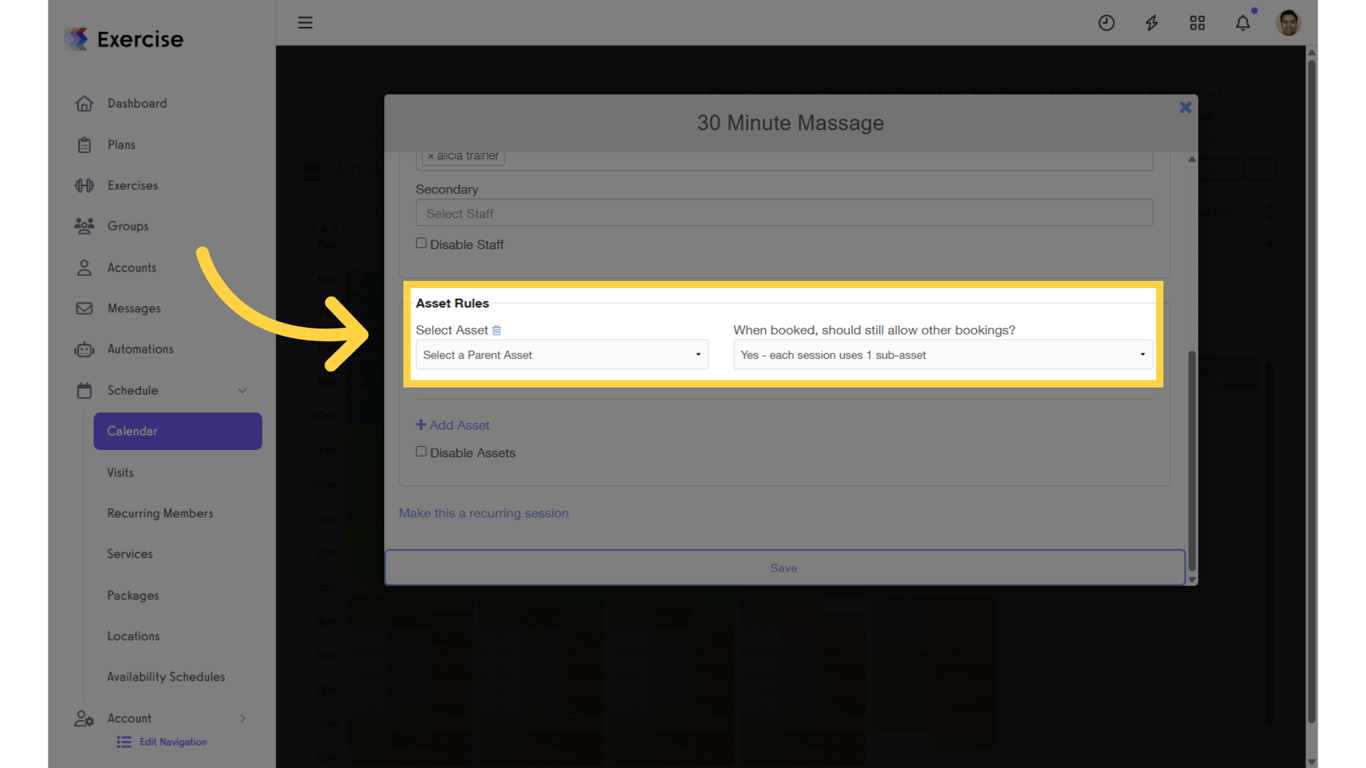Click Make this a recurring session
This screenshot has height=768, width=1366.
[x=484, y=513]
